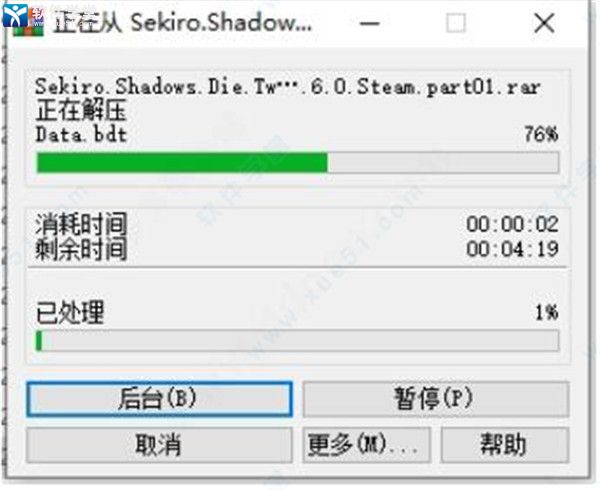Pause extraction with 暂停(P) button
This screenshot has width=600, height=490.
[x=436, y=399]
